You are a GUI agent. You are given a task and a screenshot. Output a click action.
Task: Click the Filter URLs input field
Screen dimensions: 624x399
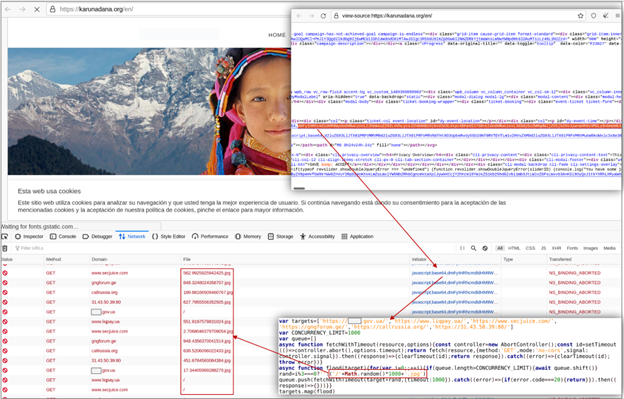pos(32,248)
